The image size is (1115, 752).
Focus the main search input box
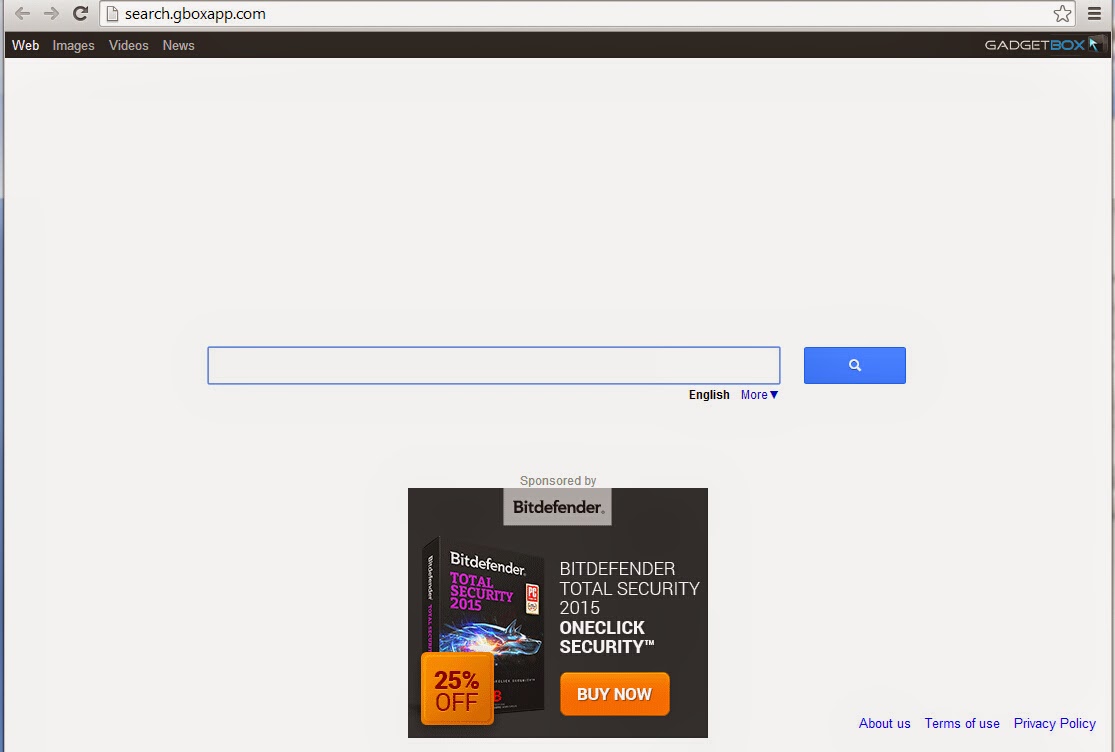(x=494, y=365)
